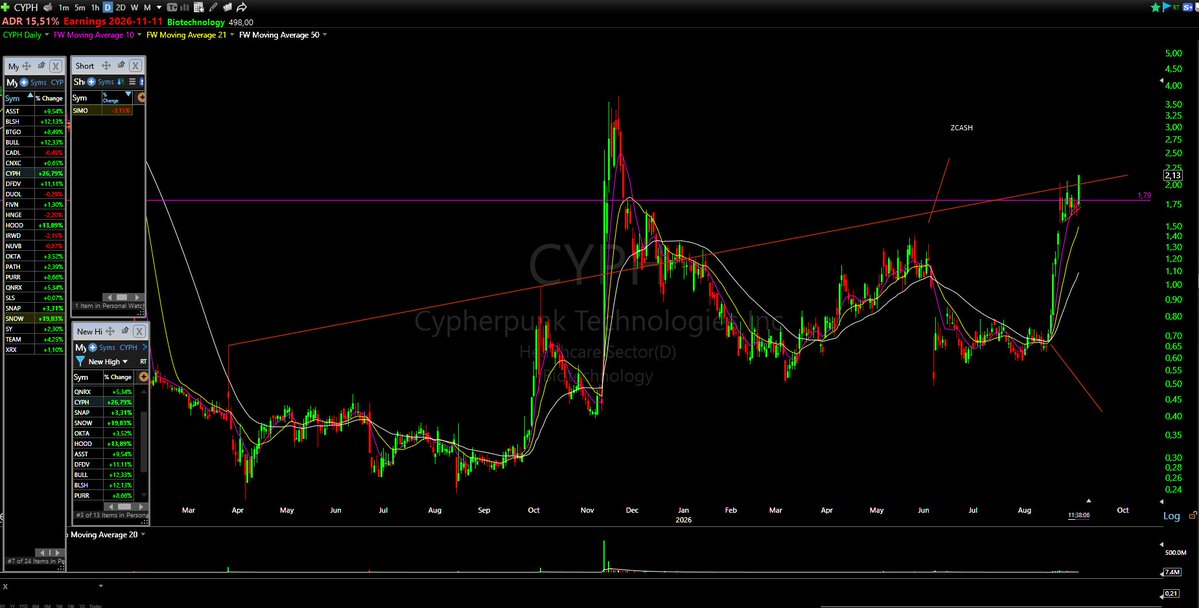The width and height of the screenshot is (1199, 608).
Task: Click the add-note grid icon
Action: (x=199, y=8)
